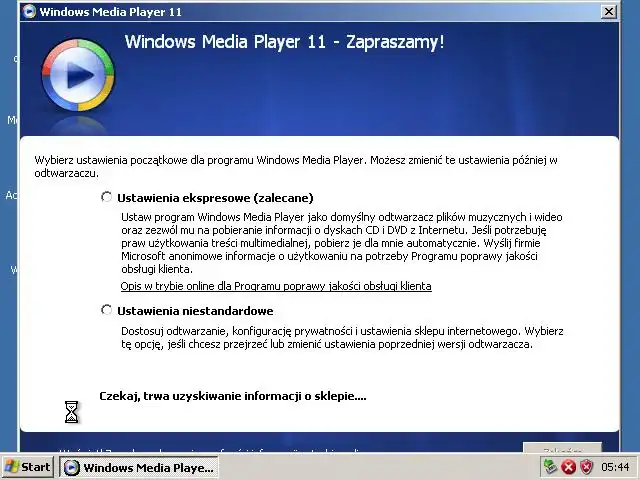
Task: Select the "Ustawienia ekspresowe (zalecane)" radio button
Action: (107, 198)
